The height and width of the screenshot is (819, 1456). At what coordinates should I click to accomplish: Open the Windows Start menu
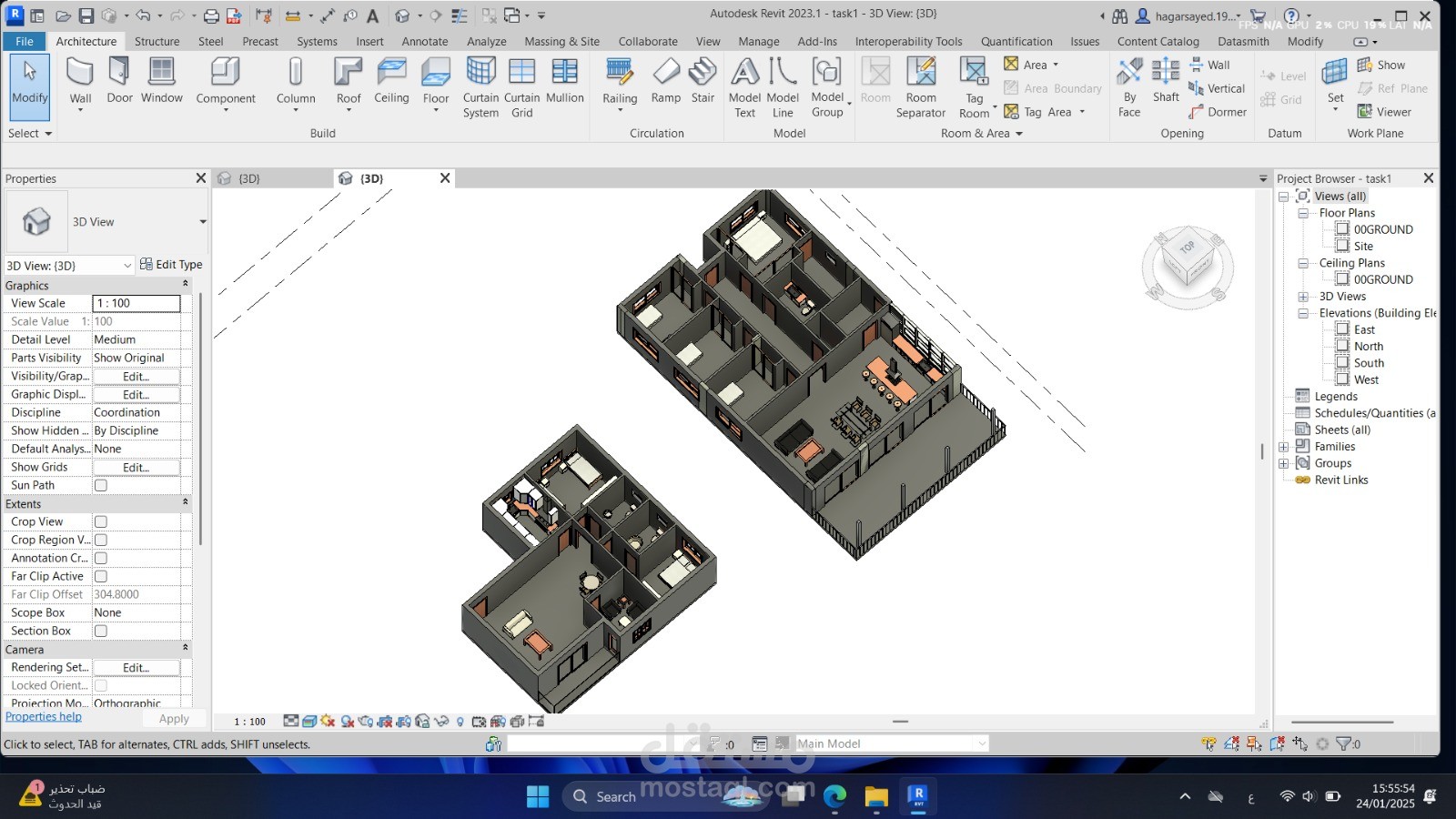pyautogui.click(x=538, y=796)
